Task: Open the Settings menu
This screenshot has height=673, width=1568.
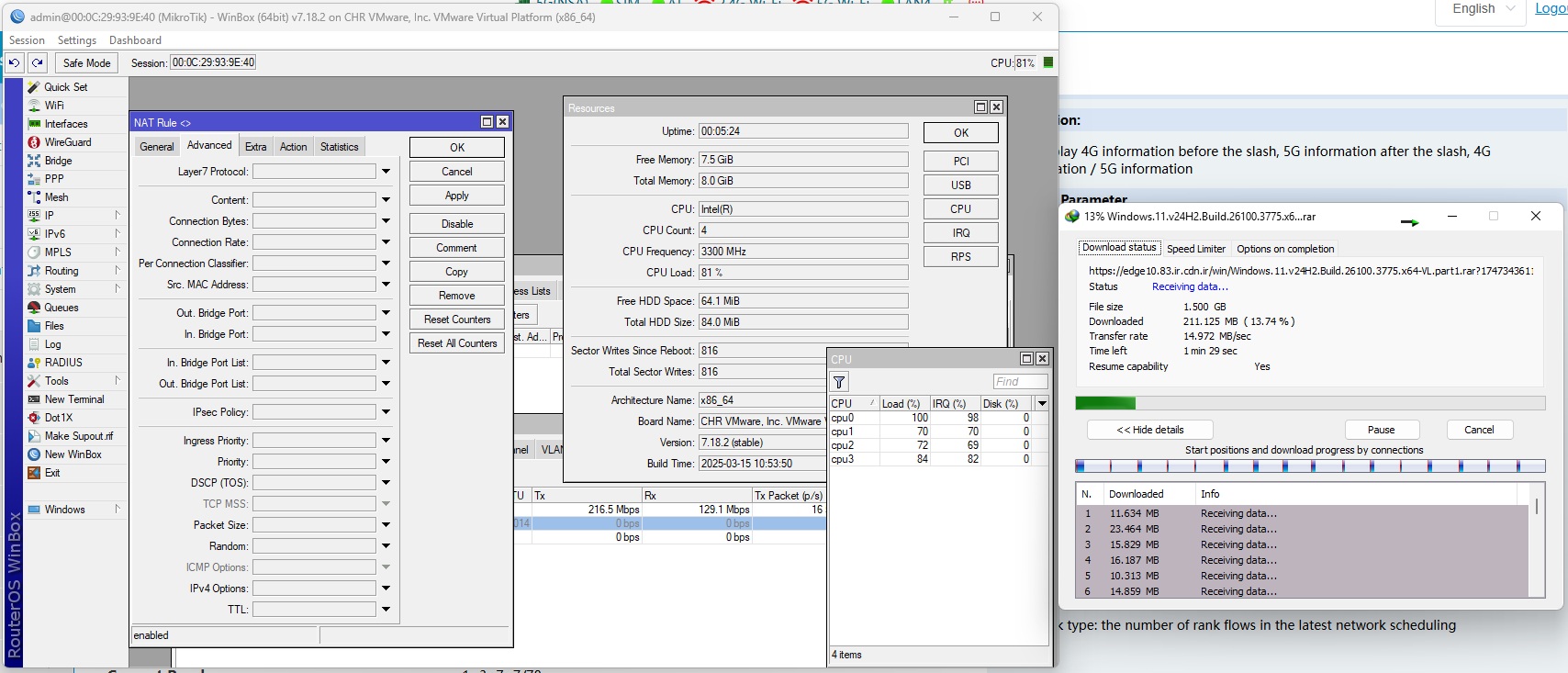Action: pos(77,40)
